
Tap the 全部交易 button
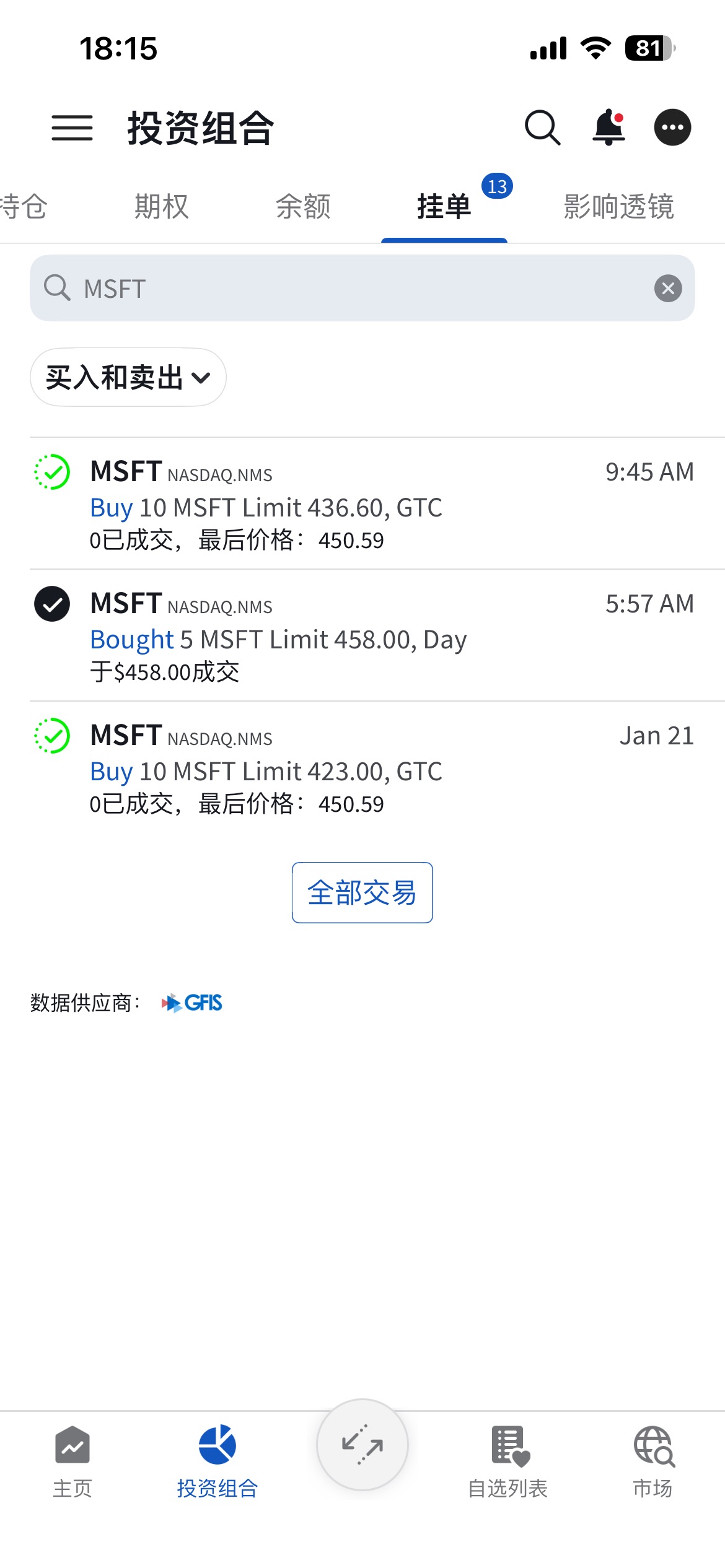coord(362,892)
